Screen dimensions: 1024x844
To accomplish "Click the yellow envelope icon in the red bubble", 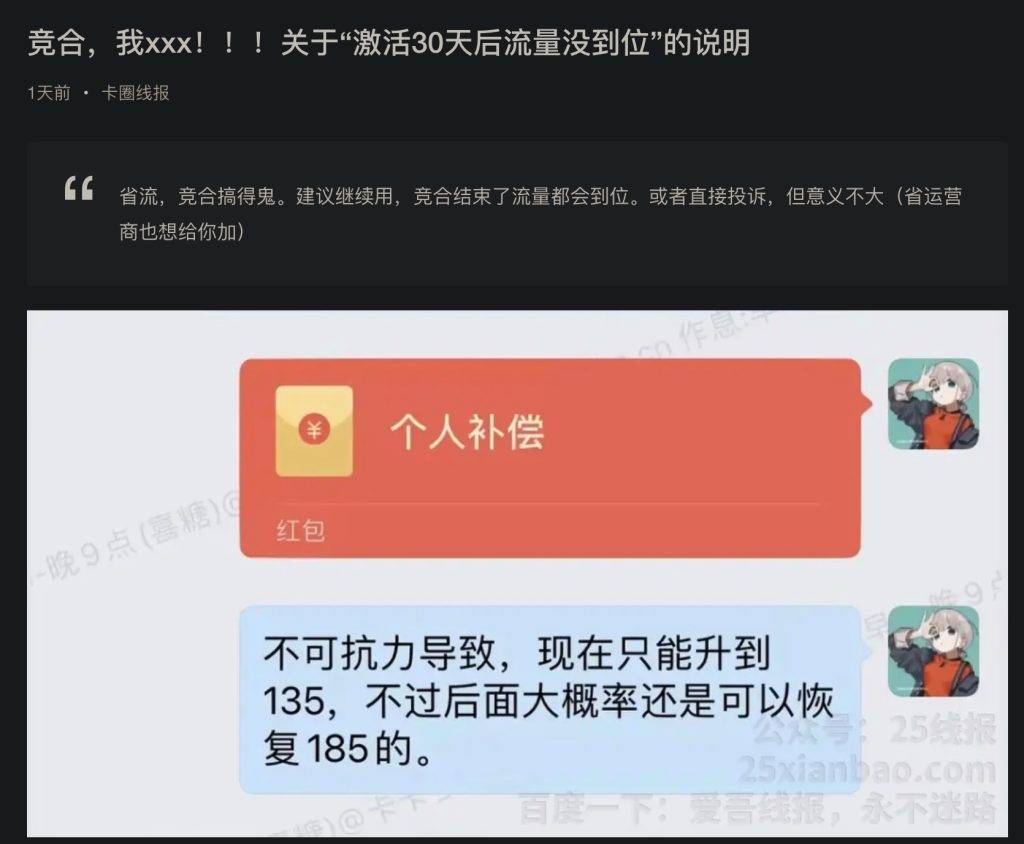I will coord(314,430).
